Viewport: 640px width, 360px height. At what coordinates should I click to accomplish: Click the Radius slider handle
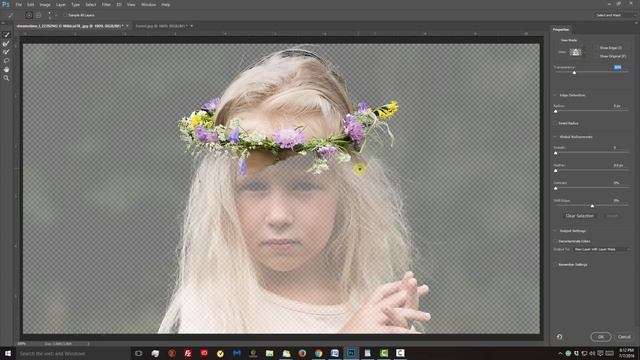click(x=556, y=111)
